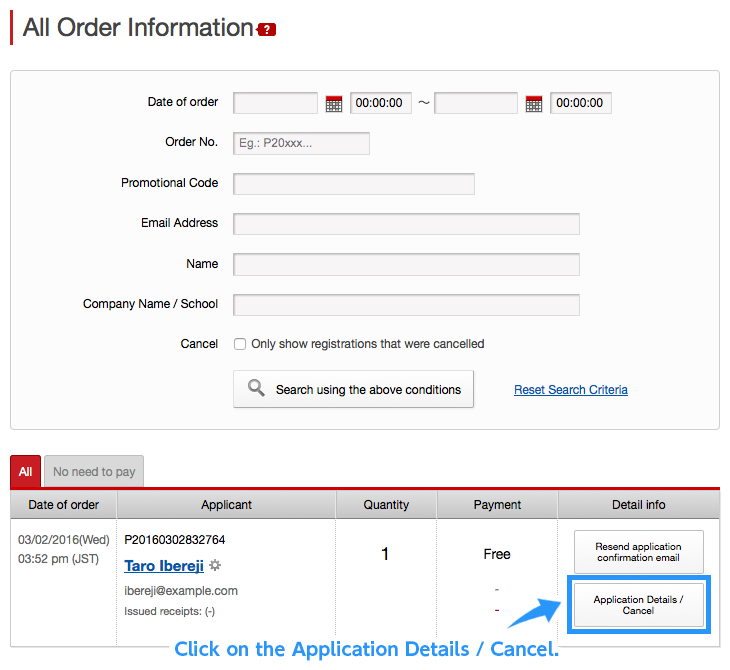Image resolution: width=730 pixels, height=670 pixels.
Task: Focus the start time 00:00:00 field
Action: 381,103
